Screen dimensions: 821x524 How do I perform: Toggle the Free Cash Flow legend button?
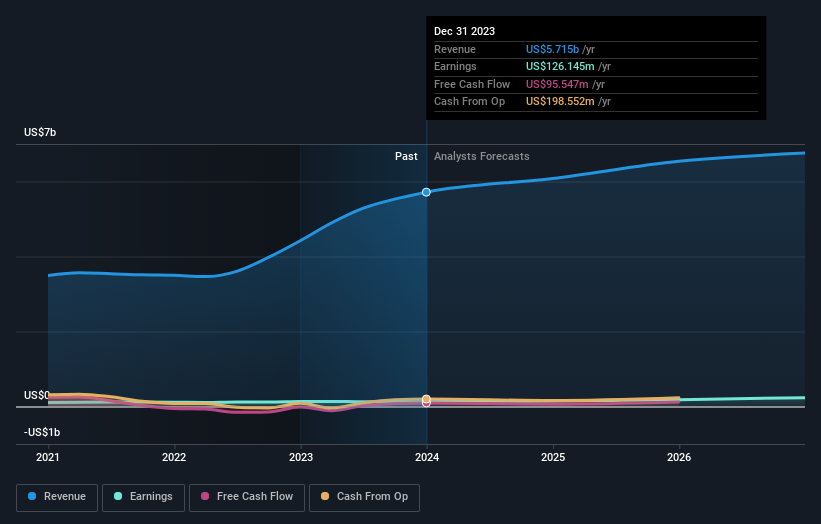coord(247,497)
